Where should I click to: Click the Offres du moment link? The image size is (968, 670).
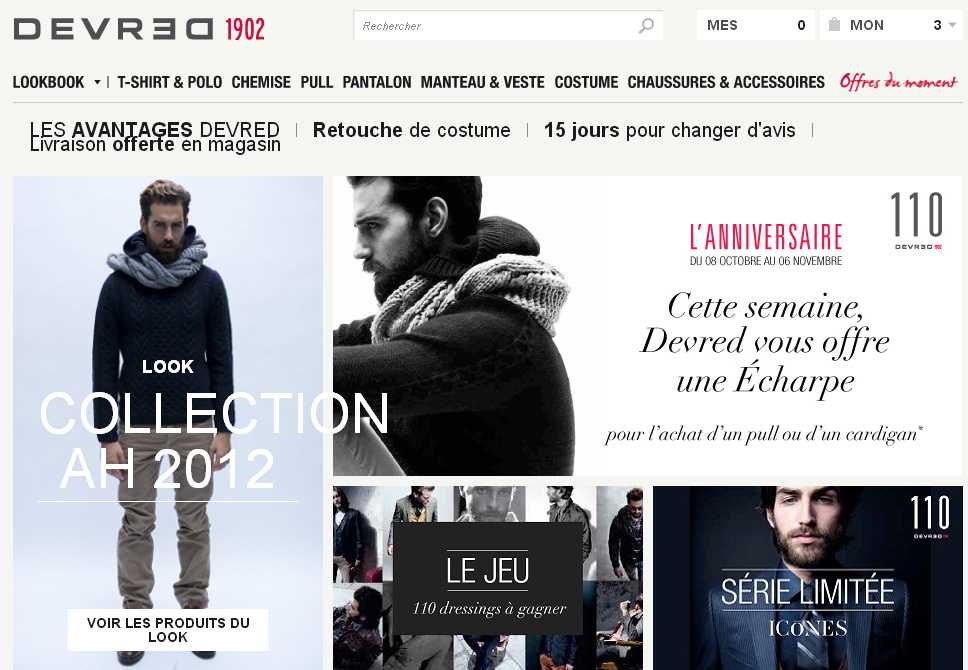898,82
